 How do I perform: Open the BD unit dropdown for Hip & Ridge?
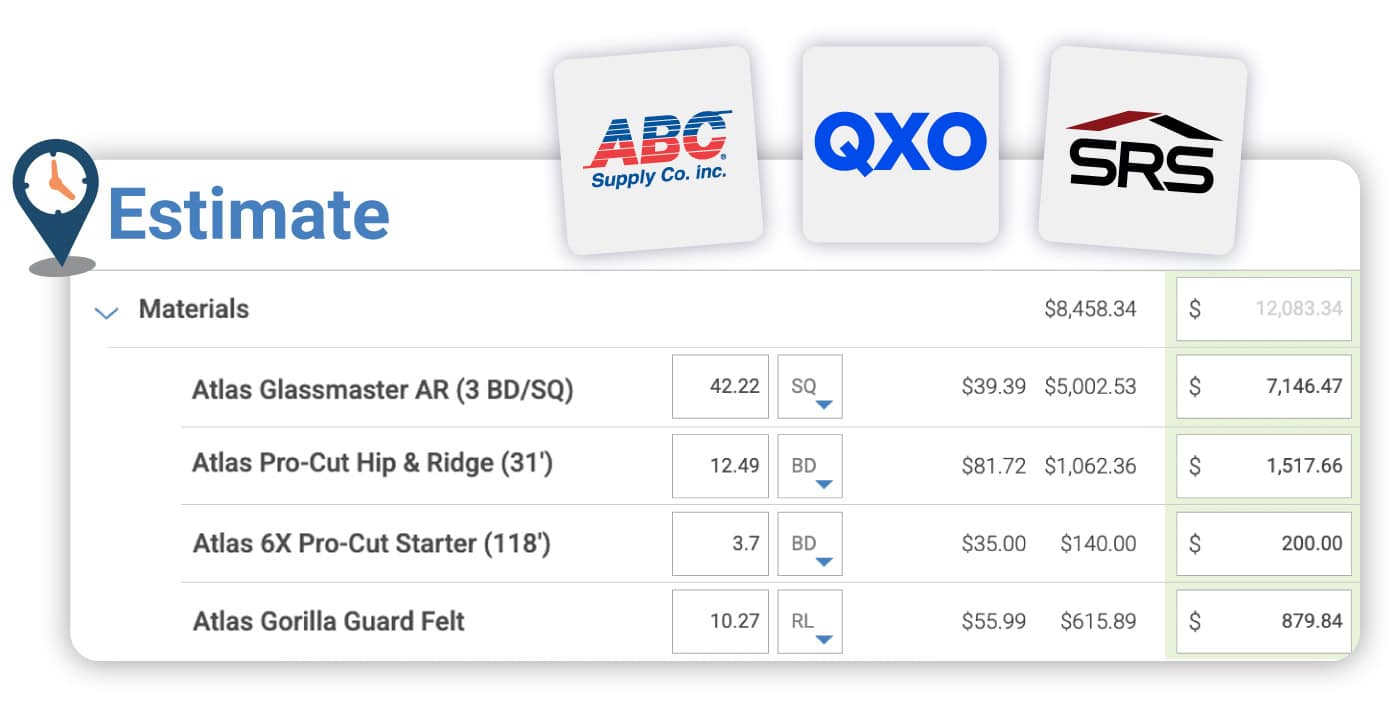coord(810,466)
